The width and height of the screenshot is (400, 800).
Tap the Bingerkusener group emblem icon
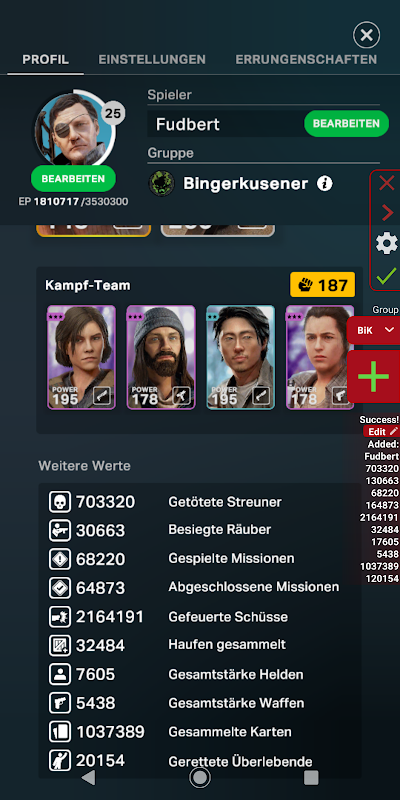coord(162,184)
